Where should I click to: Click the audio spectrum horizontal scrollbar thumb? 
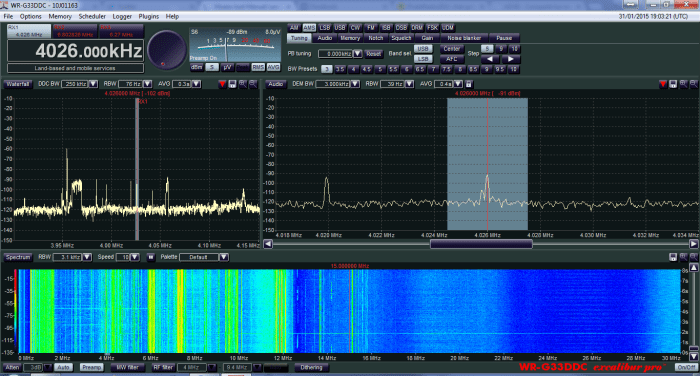[x=481, y=244]
